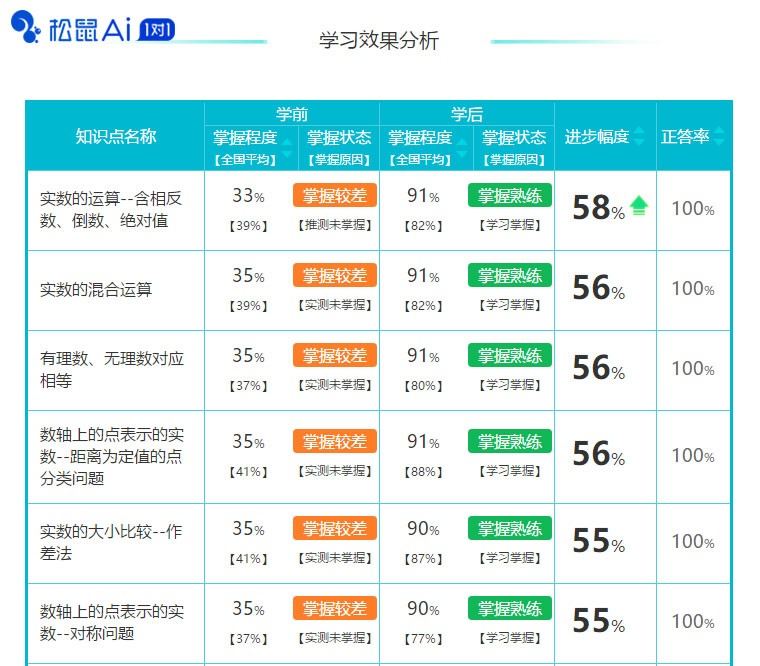Click 掌握熟练 badge in 实数的运算 row
This screenshot has width=760, height=666.
click(x=509, y=195)
